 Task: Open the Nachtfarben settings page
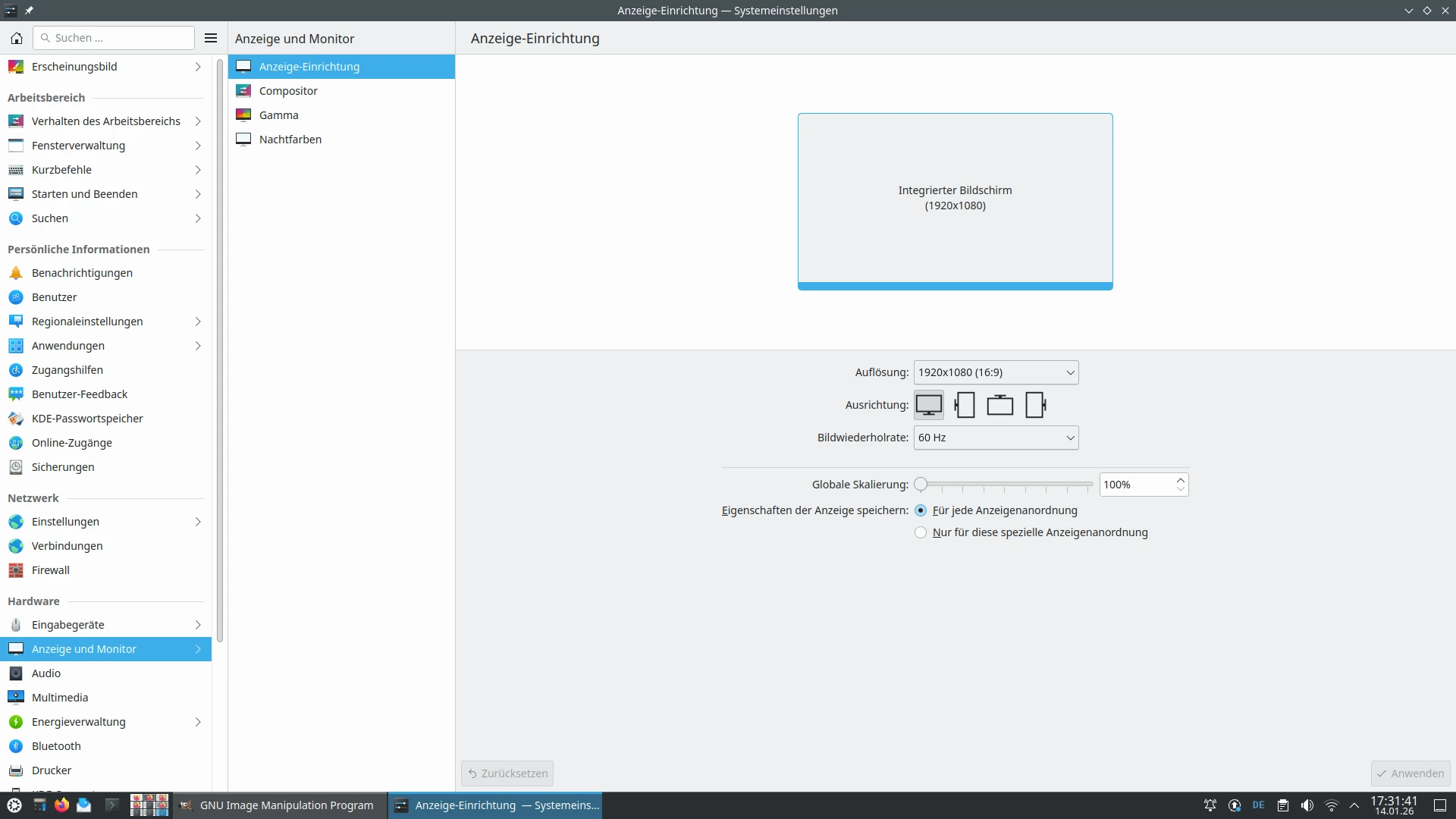click(x=290, y=140)
